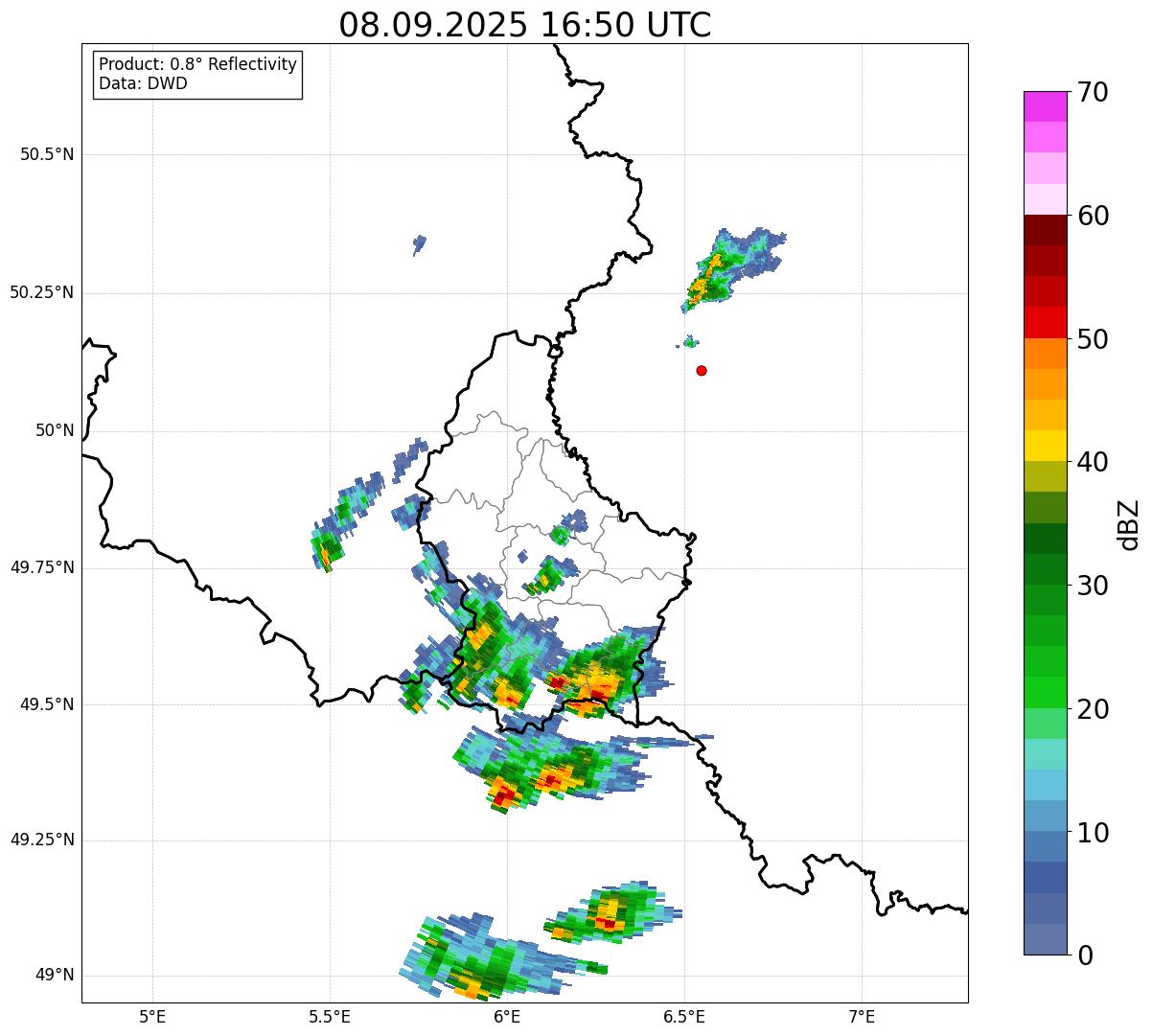Screen dimensions: 1152x1036
Task: Click the colorbar tick label 50
Action: tap(1093, 339)
